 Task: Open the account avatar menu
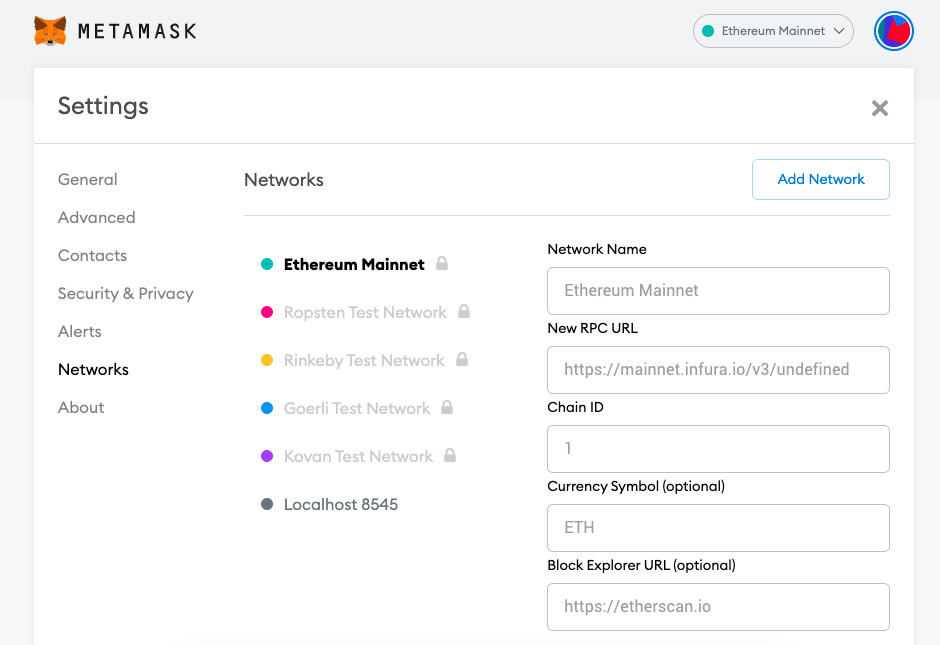893,31
